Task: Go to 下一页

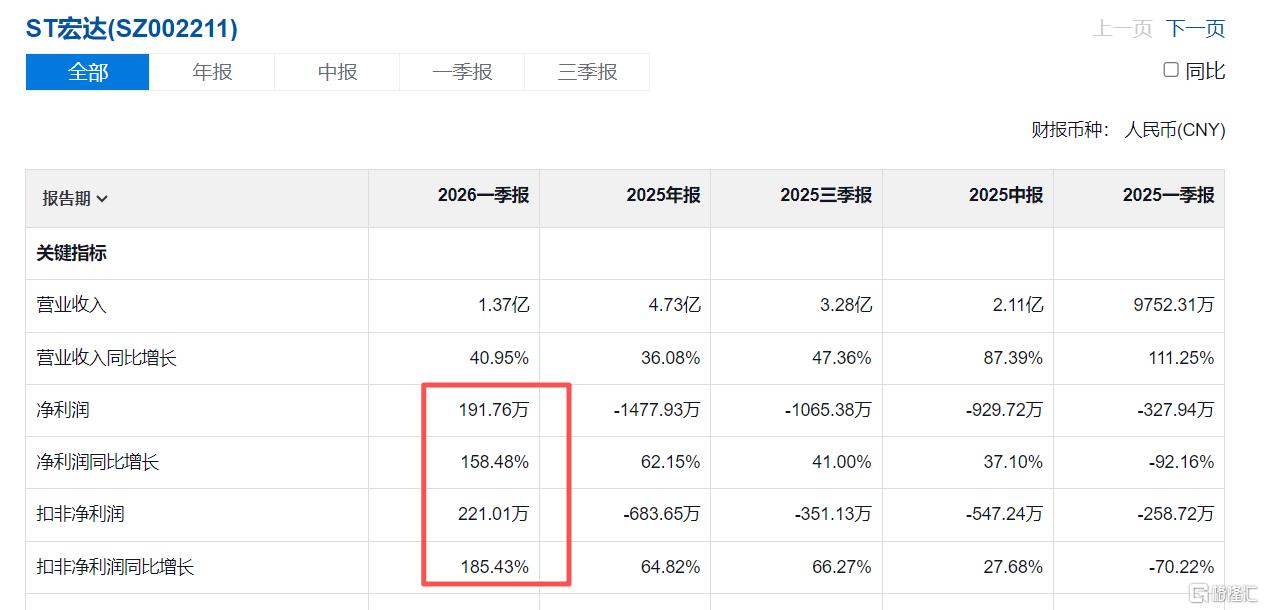Action: pyautogui.click(x=1195, y=28)
